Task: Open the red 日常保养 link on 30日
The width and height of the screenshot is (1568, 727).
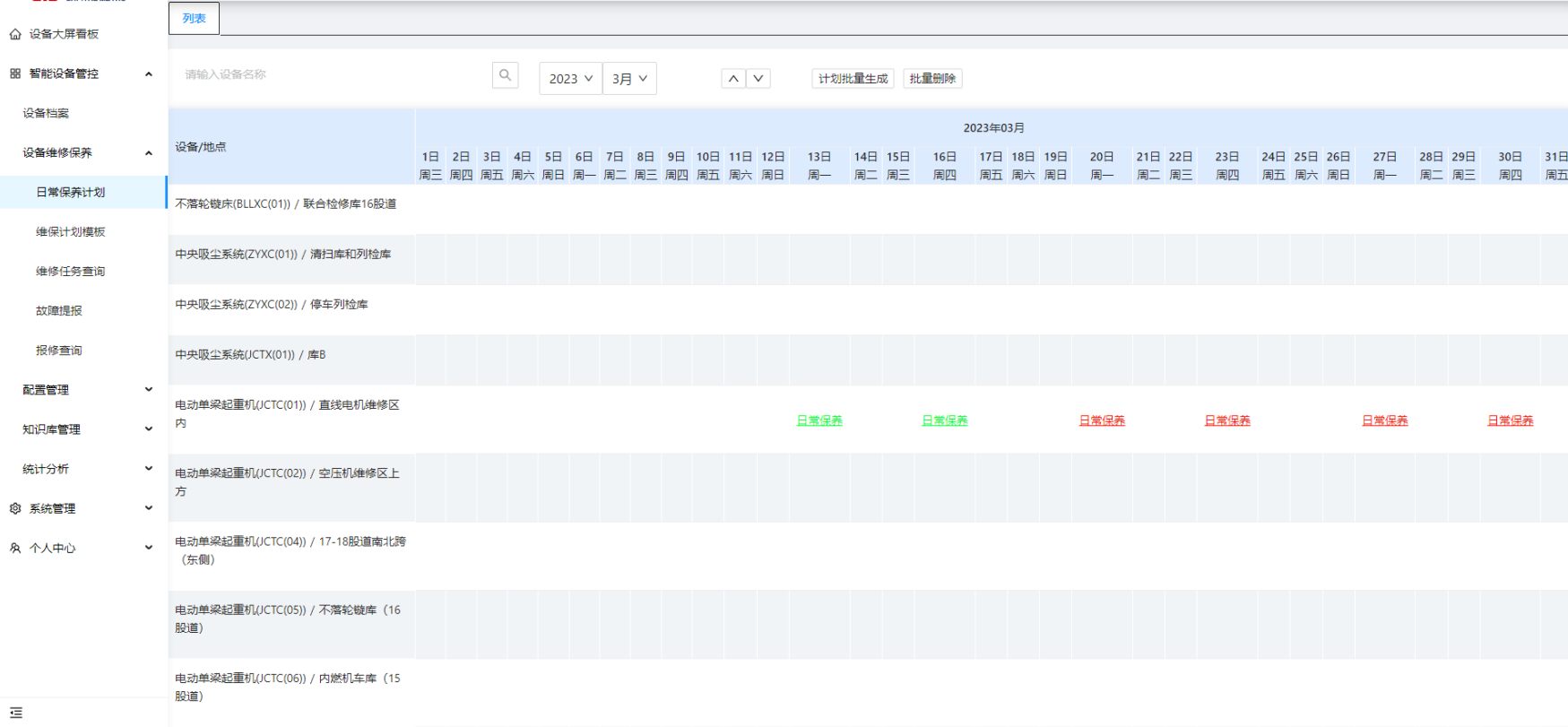Action: click(1511, 420)
